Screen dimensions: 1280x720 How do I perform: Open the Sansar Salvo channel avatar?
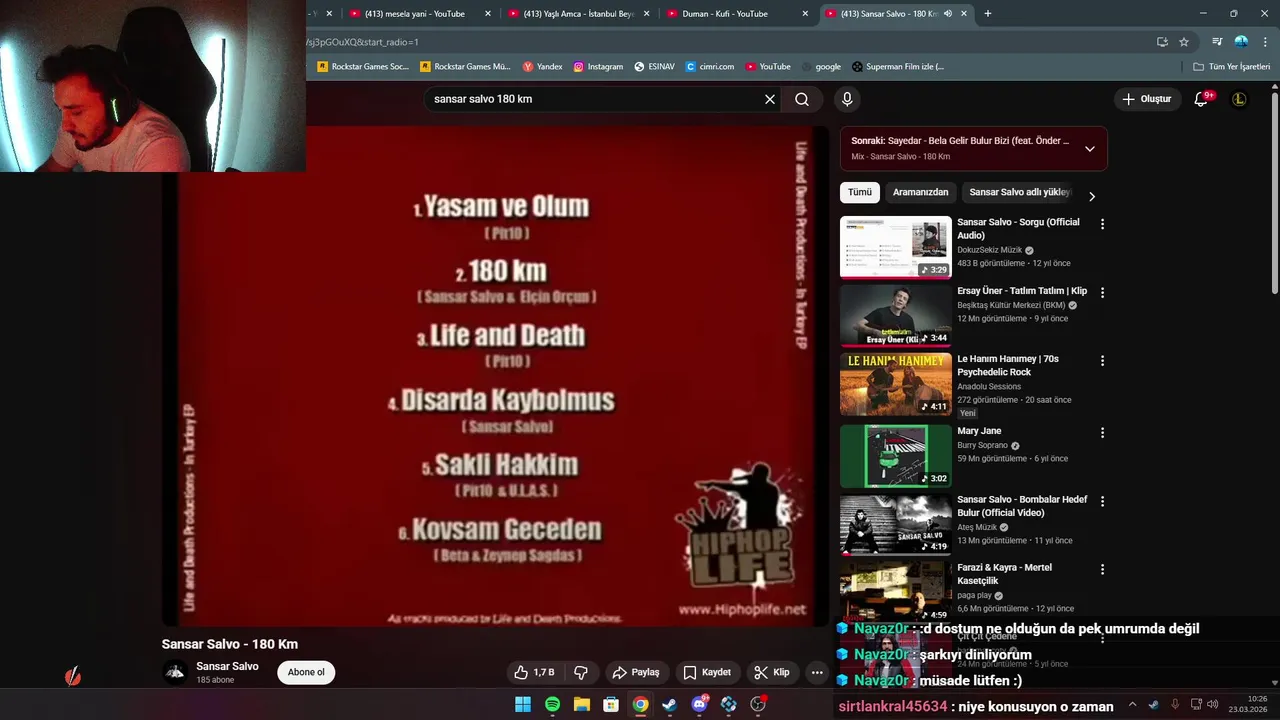click(x=175, y=672)
